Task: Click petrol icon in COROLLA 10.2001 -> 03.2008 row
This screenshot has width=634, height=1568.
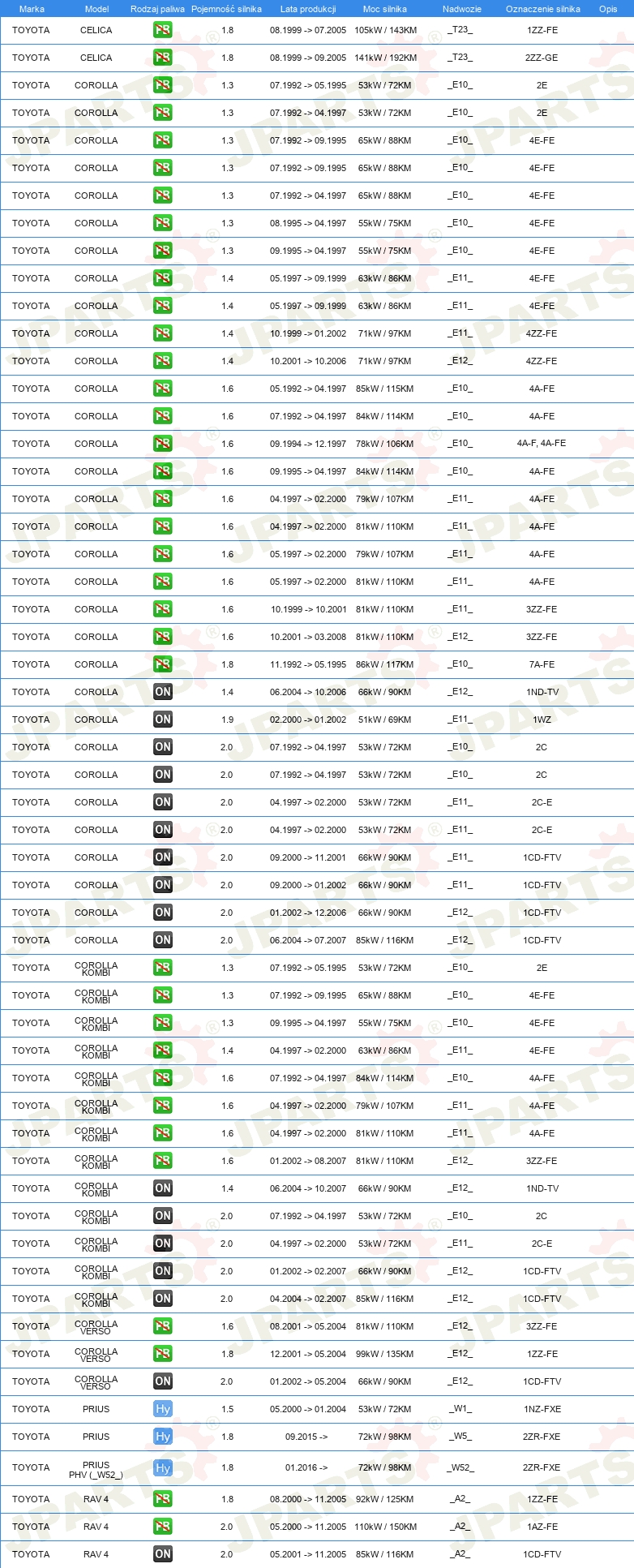Action: click(x=163, y=637)
